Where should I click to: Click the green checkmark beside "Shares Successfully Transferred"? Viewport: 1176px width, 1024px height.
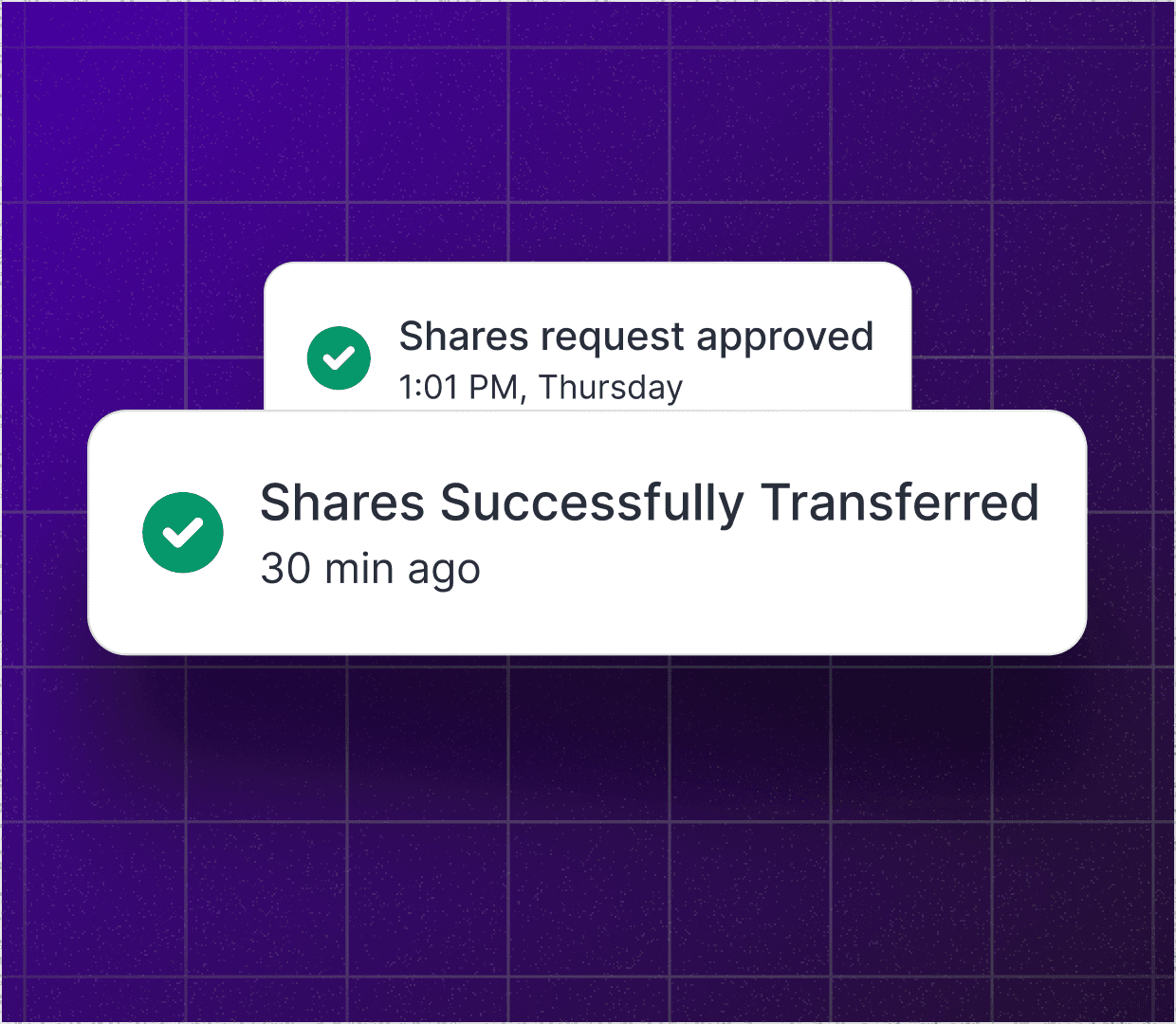tap(183, 533)
